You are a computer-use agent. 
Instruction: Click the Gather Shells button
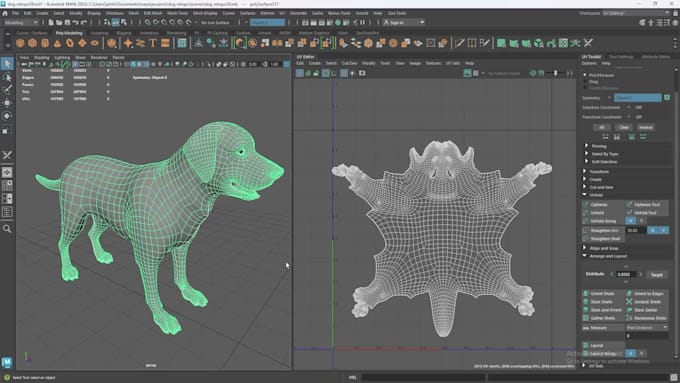(x=603, y=318)
